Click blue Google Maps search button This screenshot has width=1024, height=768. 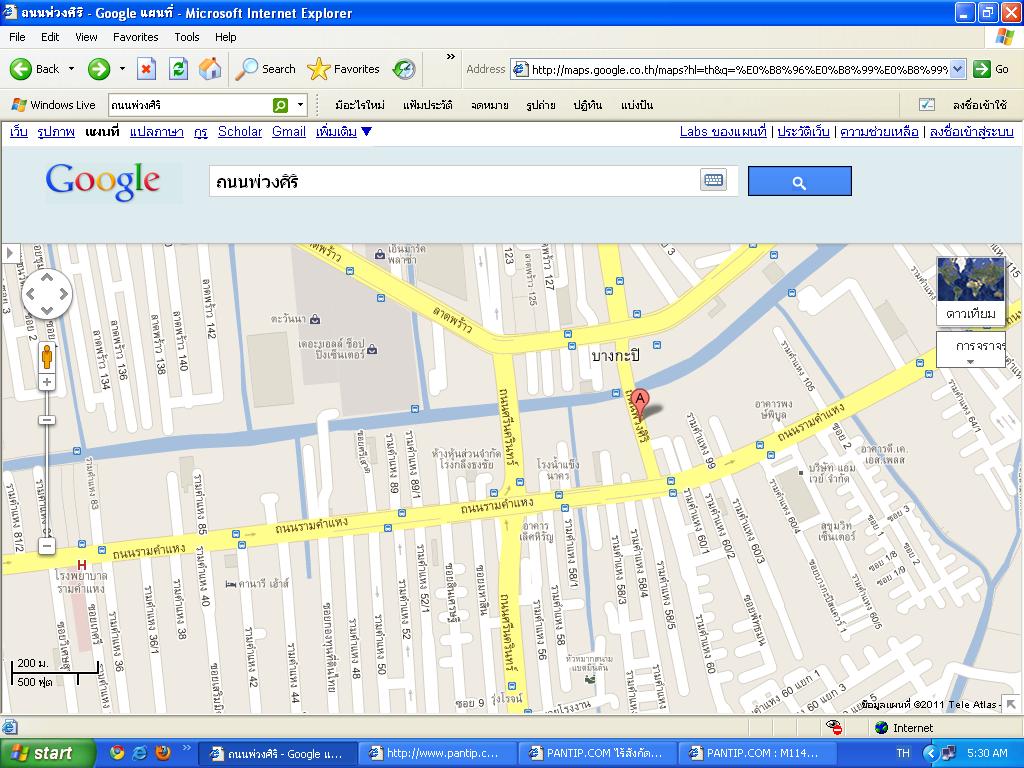pos(799,181)
